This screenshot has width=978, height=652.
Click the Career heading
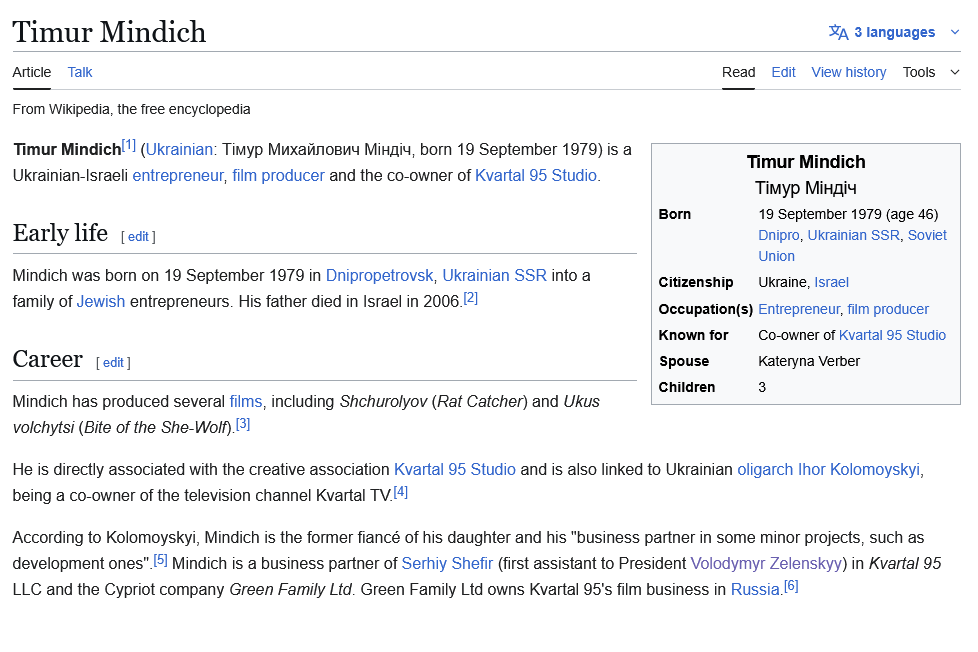[47, 359]
